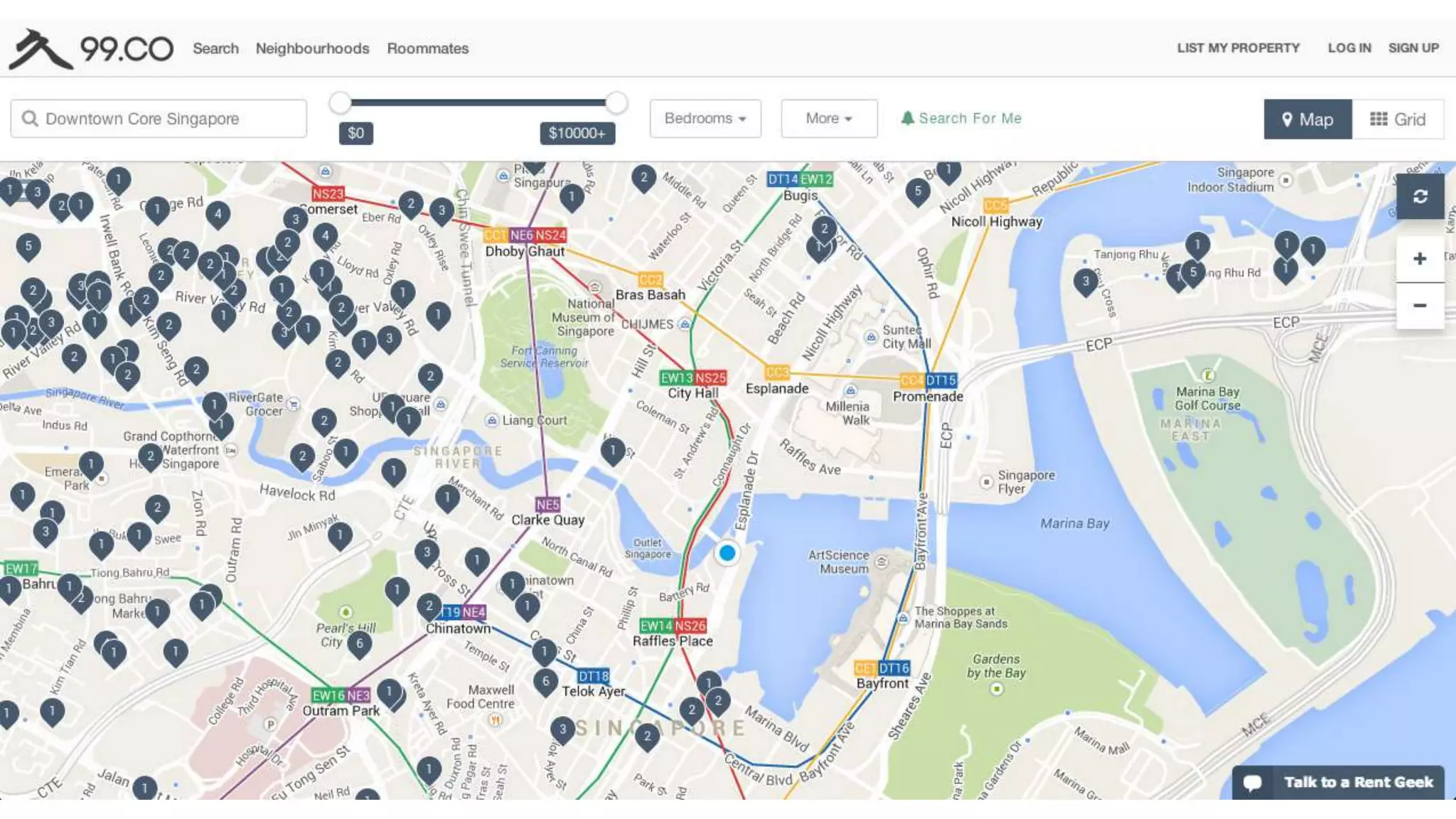Click LIST MY PROPERTY link
This screenshot has width=1456, height=819.
(1238, 48)
